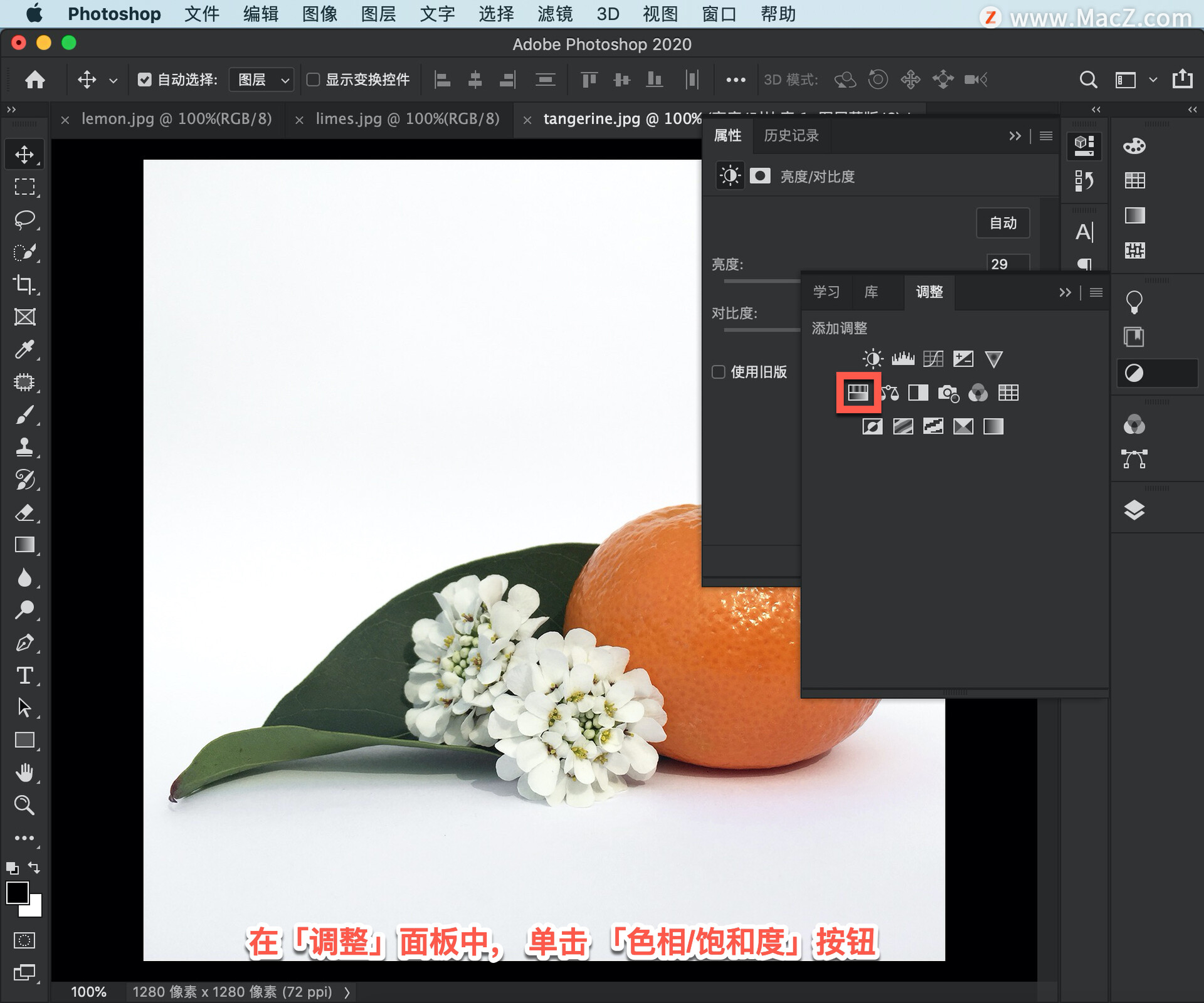The width and height of the screenshot is (1204, 1003).
Task: Switch to the 历史记录 tab
Action: click(x=791, y=136)
